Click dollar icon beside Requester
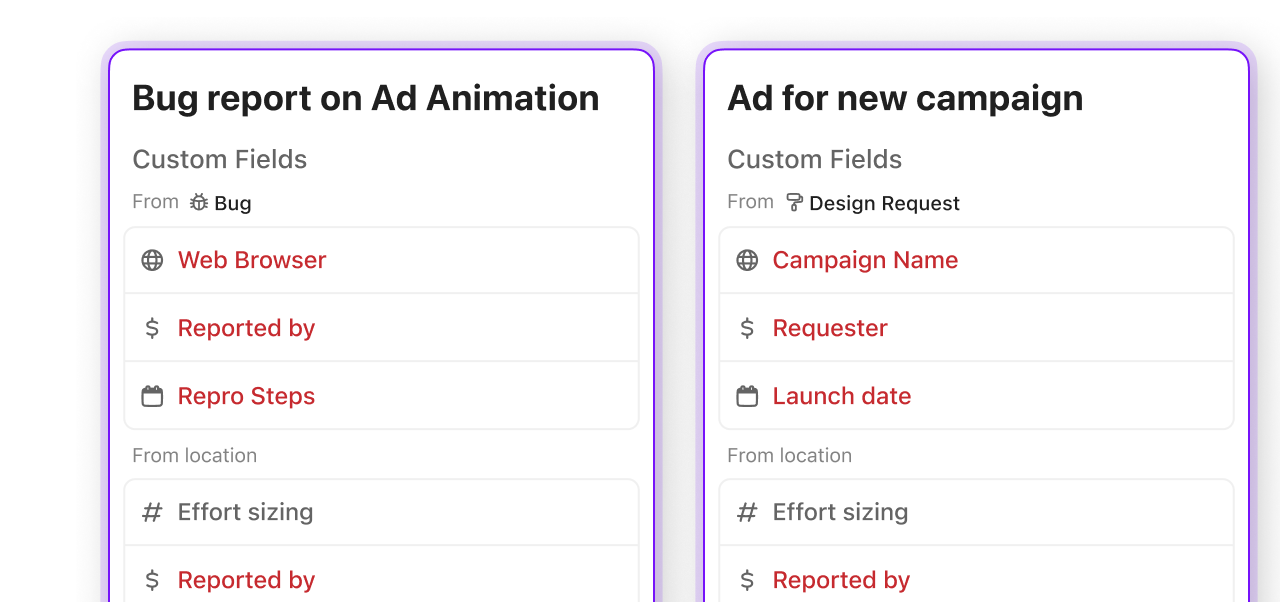Image resolution: width=1280 pixels, height=602 pixels. 747,328
